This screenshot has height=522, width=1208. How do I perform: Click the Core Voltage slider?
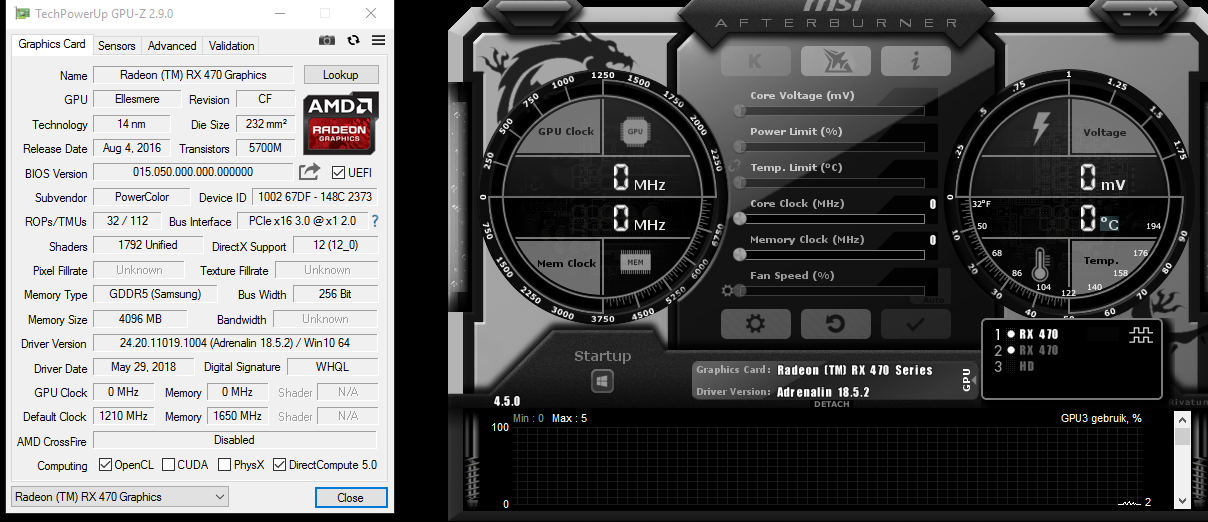831,110
